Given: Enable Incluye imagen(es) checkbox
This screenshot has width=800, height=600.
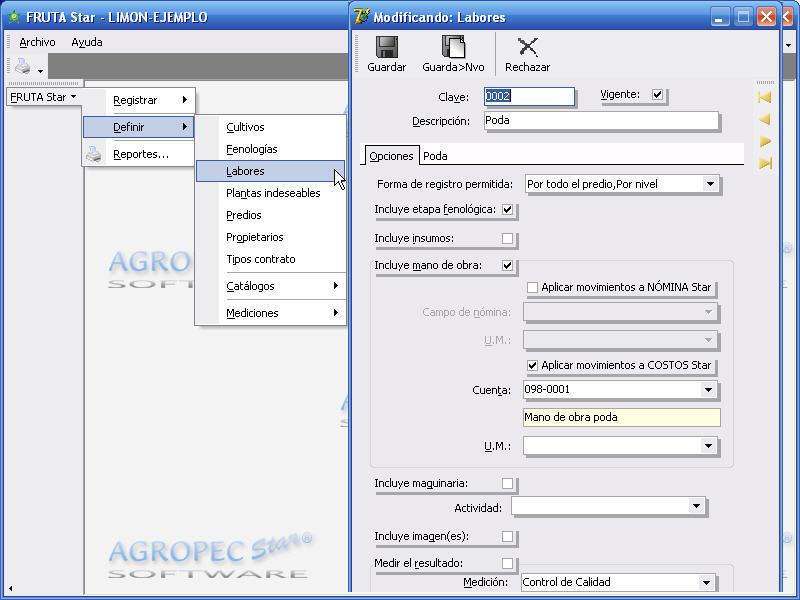Looking at the screenshot, I should 507,536.
